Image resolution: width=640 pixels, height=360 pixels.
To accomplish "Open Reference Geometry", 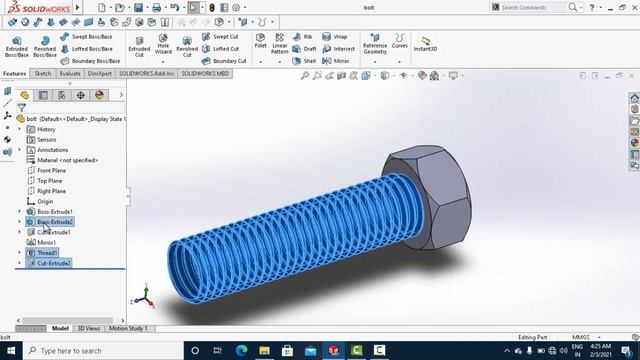I will pyautogui.click(x=375, y=44).
